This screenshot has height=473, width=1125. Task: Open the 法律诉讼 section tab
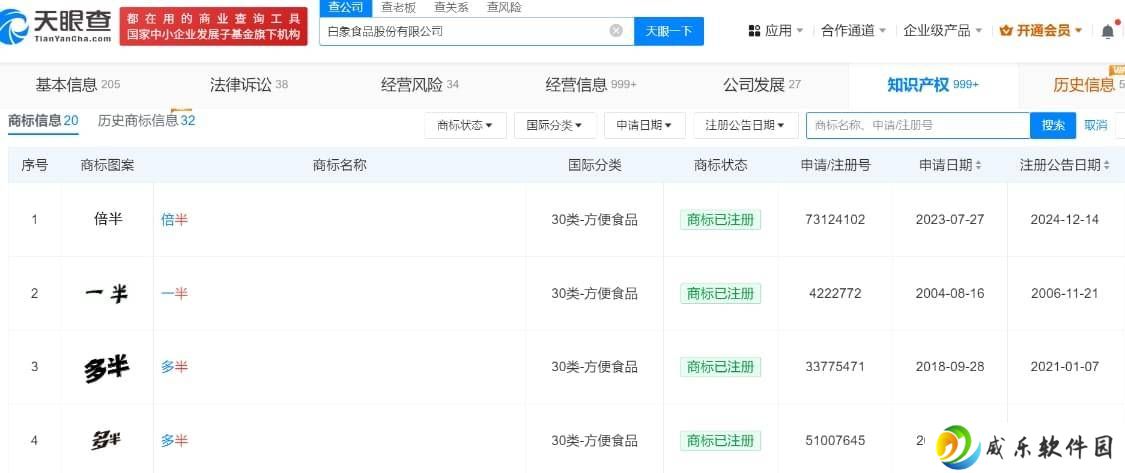(x=249, y=85)
